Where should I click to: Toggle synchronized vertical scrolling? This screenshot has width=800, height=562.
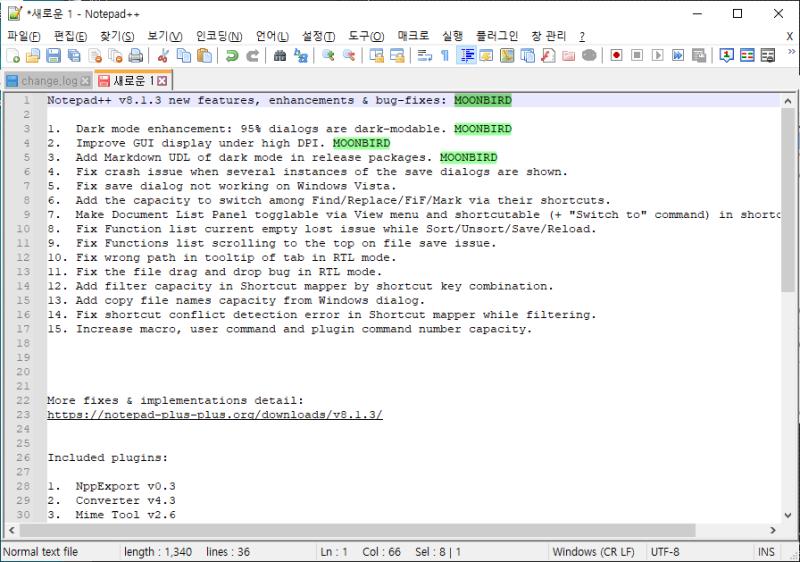pos(377,56)
